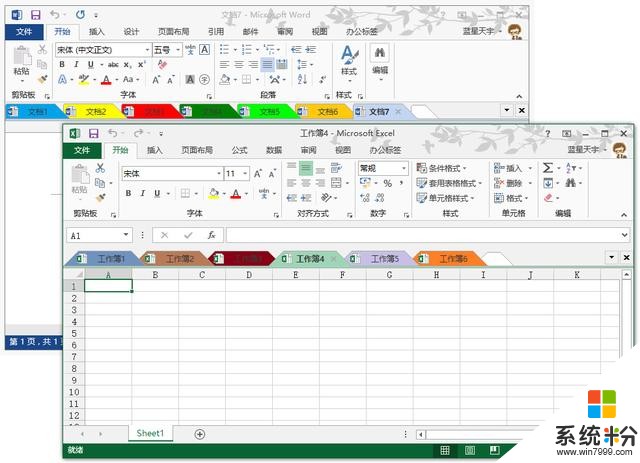640x463 pixels.
Task: Click the Word Styles gallery icon
Action: (349, 55)
